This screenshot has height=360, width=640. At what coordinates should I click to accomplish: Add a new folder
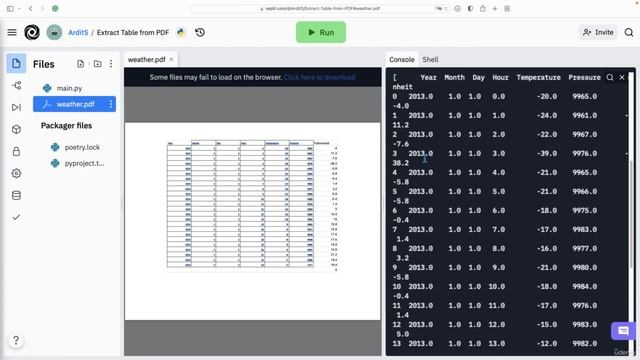pyautogui.click(x=98, y=64)
